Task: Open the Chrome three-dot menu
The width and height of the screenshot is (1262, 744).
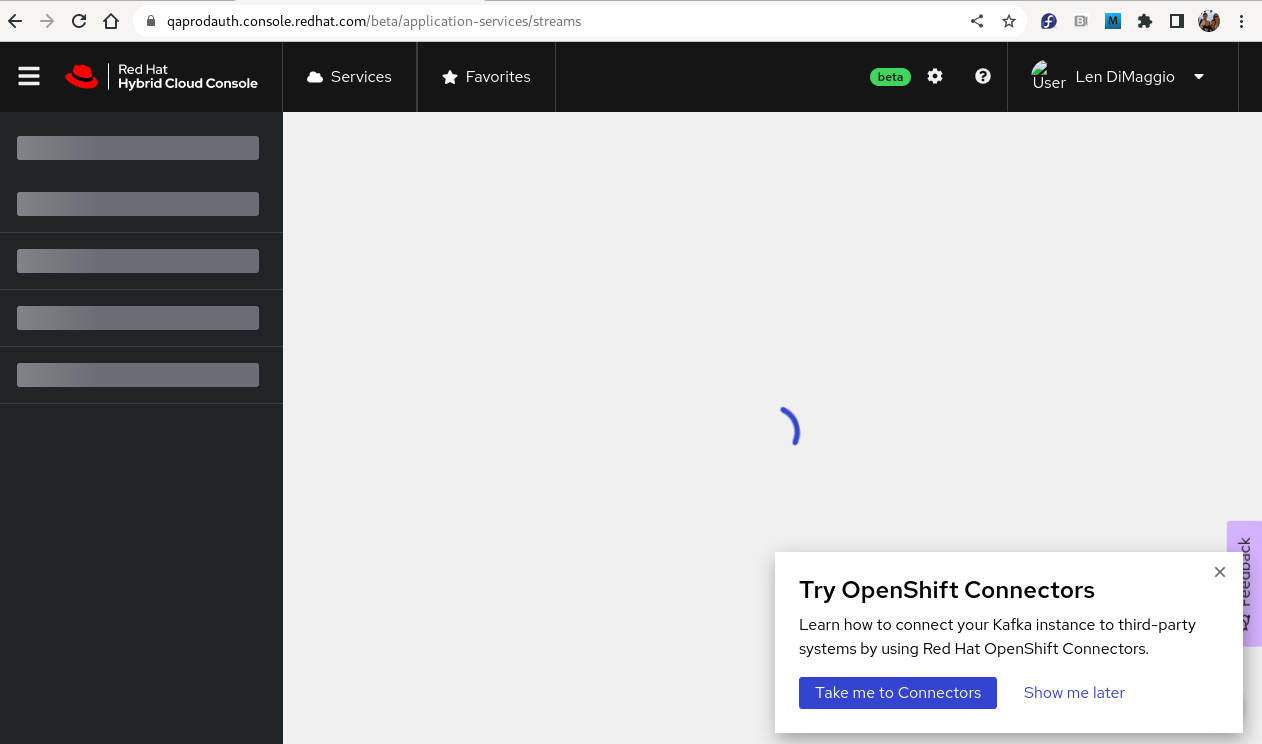Action: [1241, 21]
